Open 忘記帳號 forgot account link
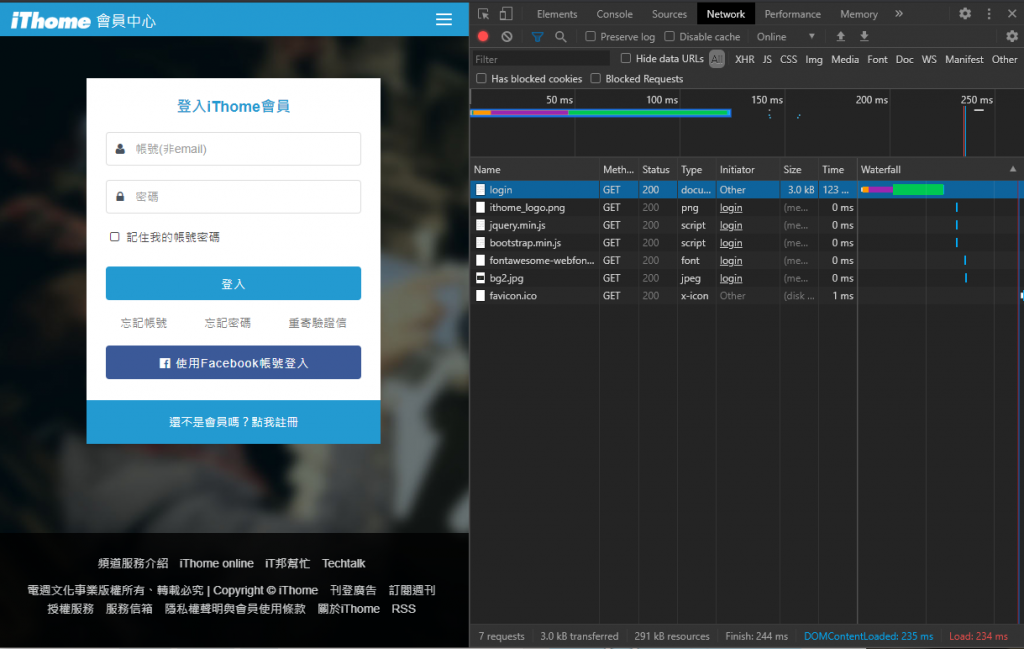Viewport: 1024px width, 649px height. tap(144, 323)
